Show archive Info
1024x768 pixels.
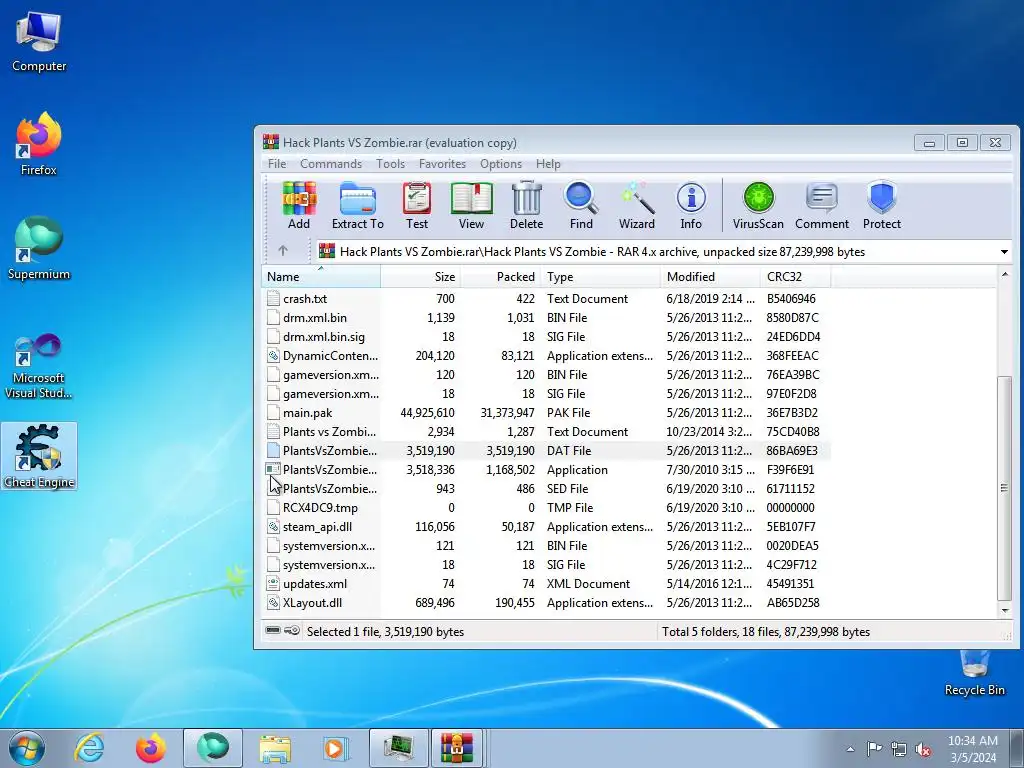point(691,205)
